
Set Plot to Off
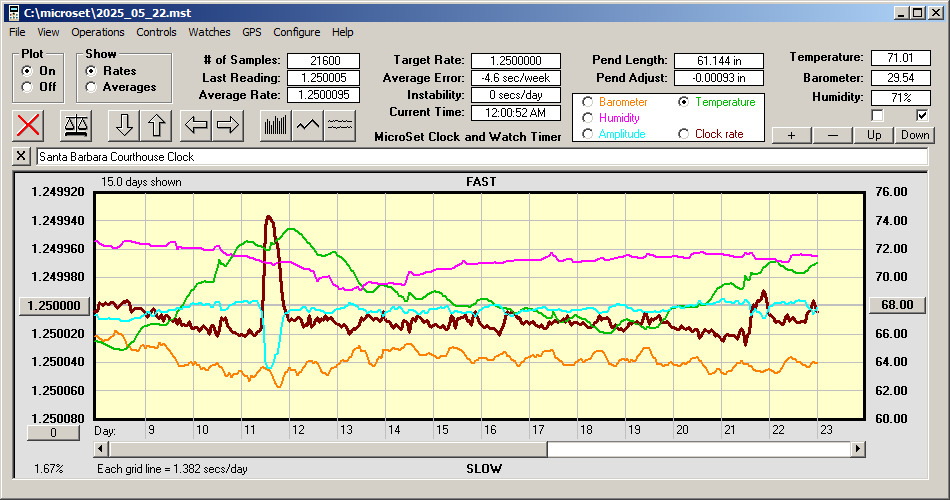[27, 87]
